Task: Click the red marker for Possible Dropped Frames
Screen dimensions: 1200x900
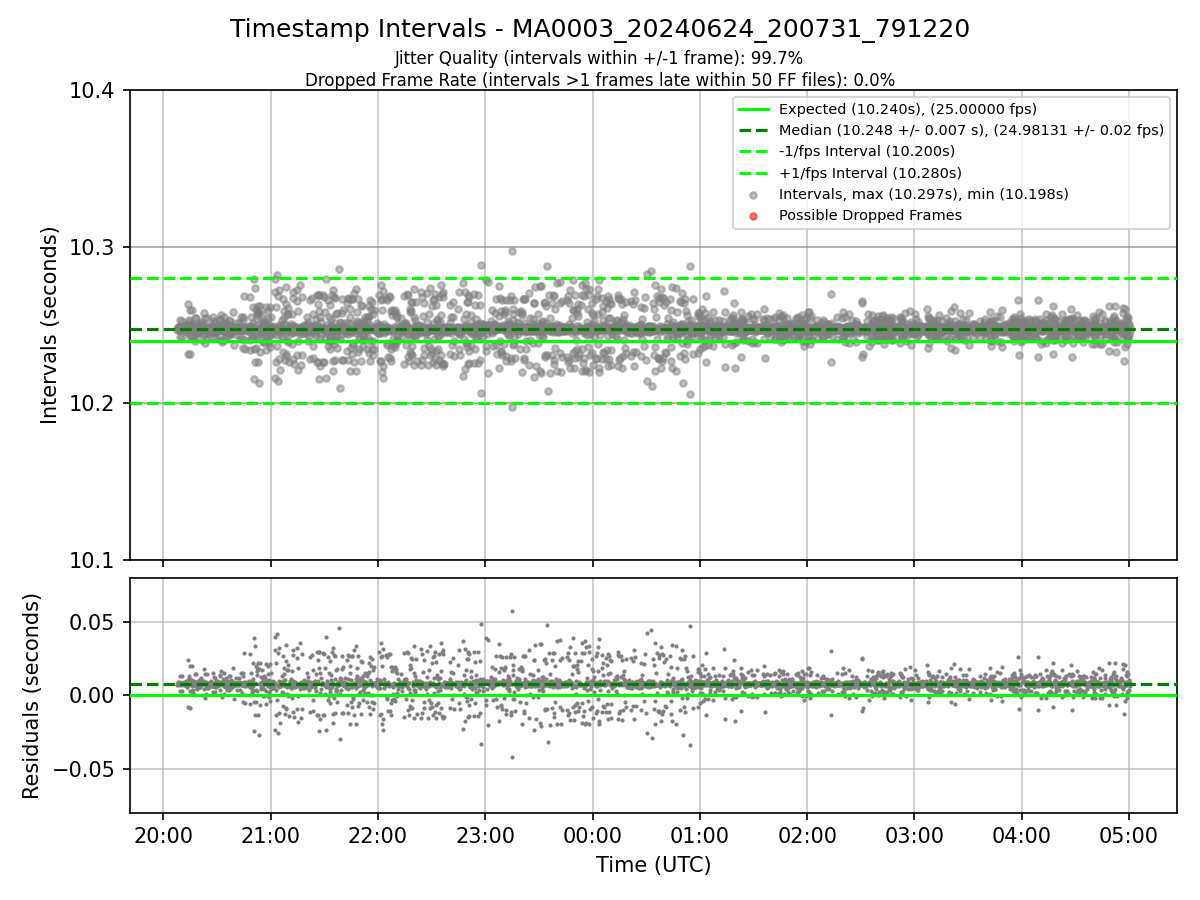Action: pyautogui.click(x=754, y=216)
